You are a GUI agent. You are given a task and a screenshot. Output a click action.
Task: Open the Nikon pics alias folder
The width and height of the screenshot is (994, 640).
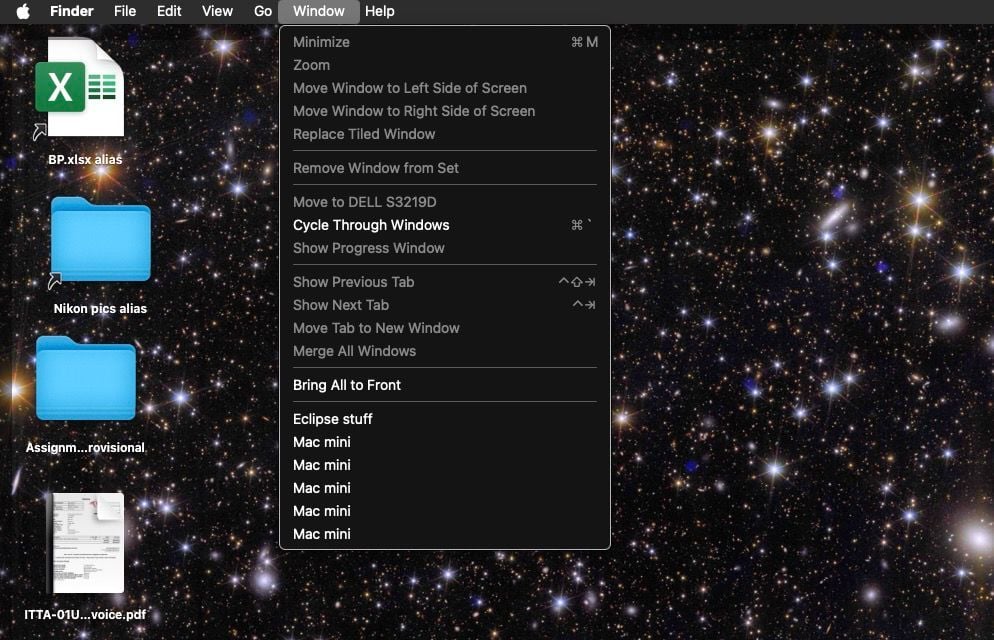click(99, 240)
